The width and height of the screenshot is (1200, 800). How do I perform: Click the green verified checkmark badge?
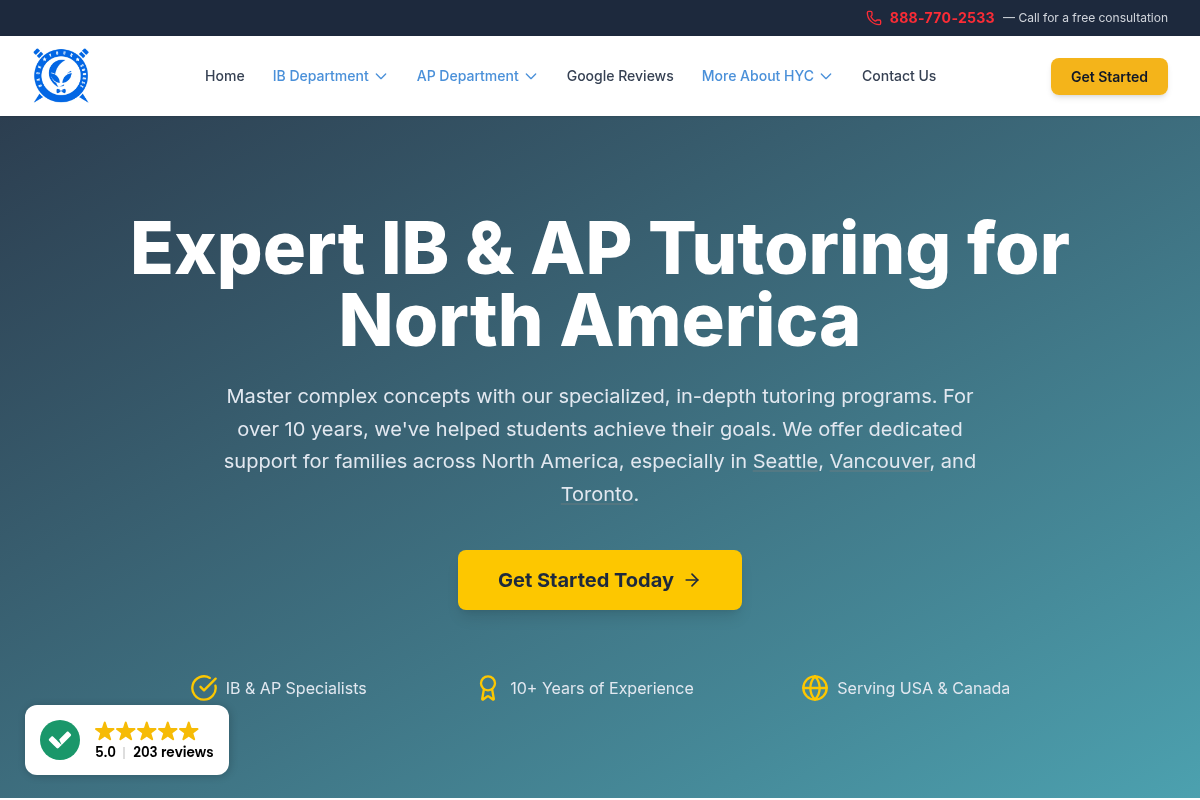click(x=60, y=740)
